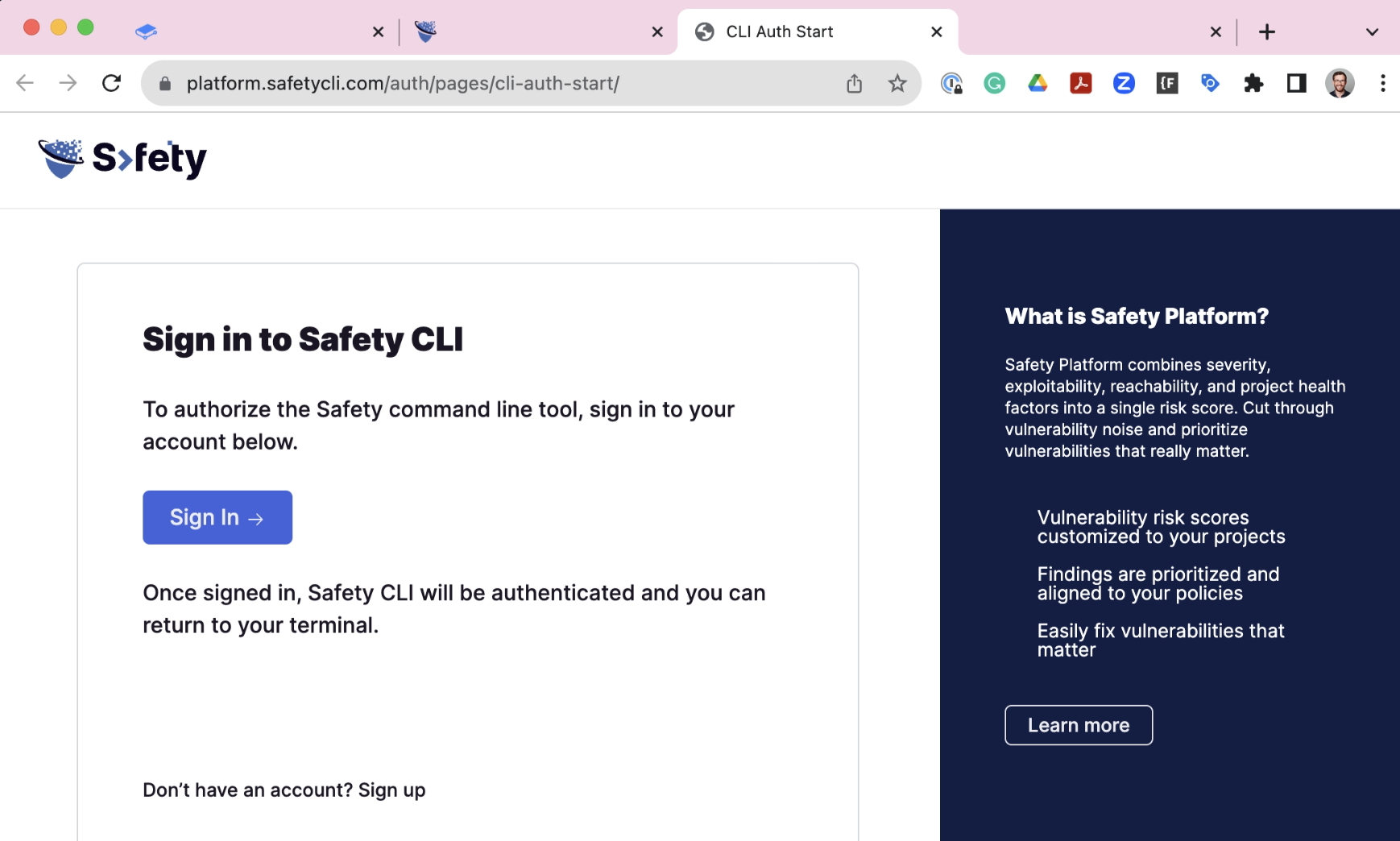Open Chrome's three-dot menu
Viewport: 1400px width, 841px height.
1382,83
